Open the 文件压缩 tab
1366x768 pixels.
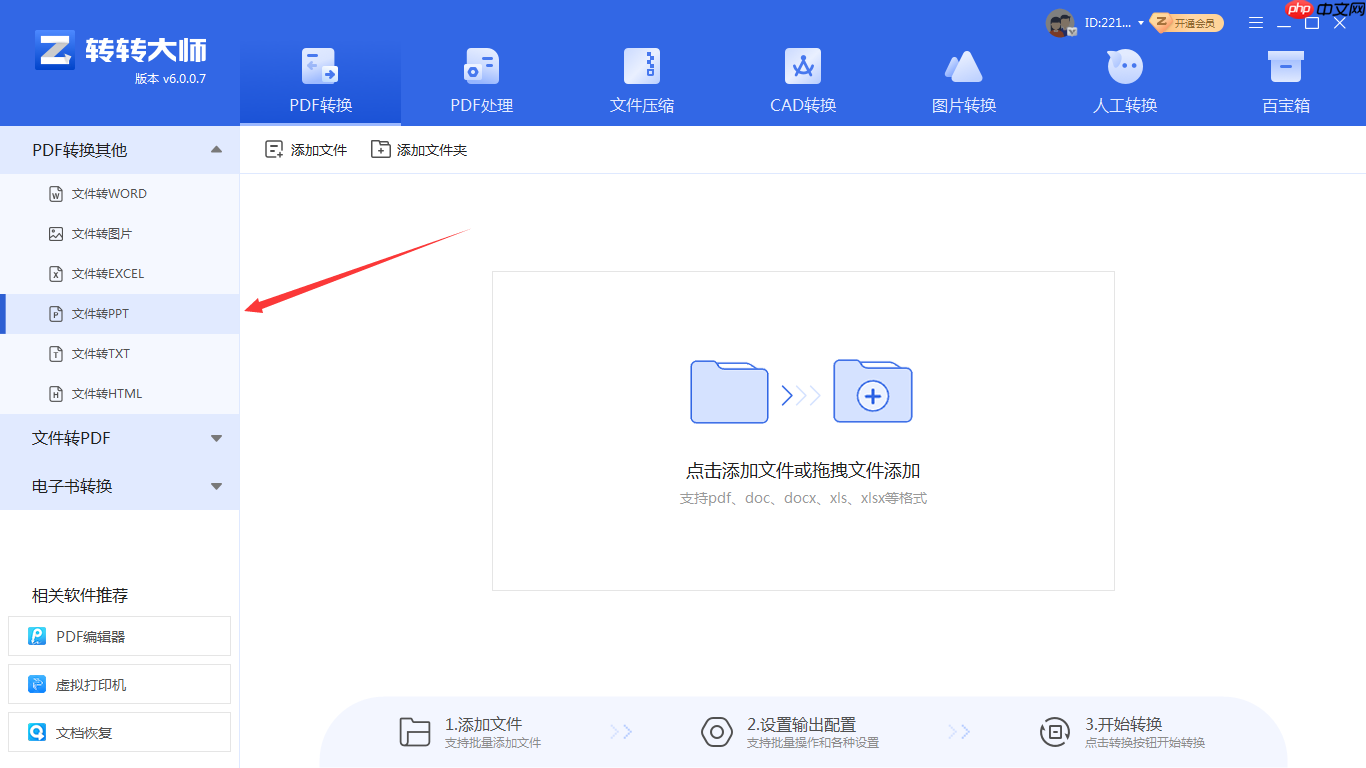642,82
